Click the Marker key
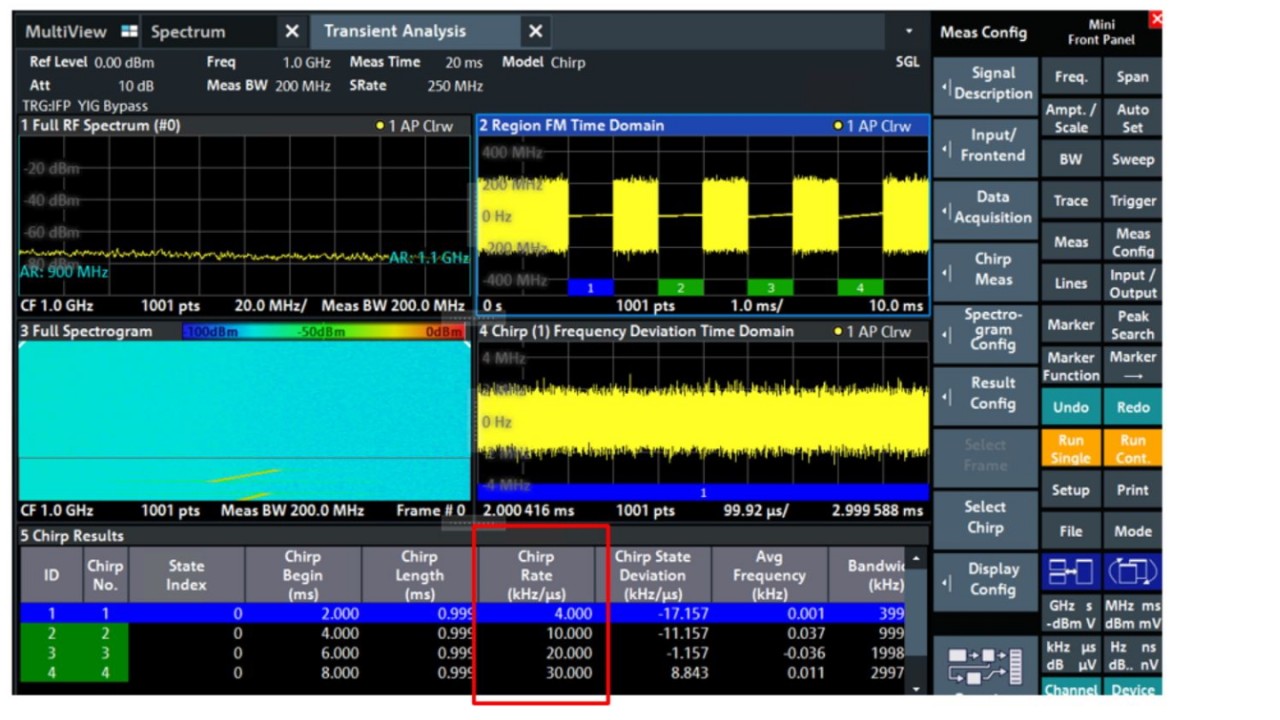The height and width of the screenshot is (720, 1280). click(1071, 325)
